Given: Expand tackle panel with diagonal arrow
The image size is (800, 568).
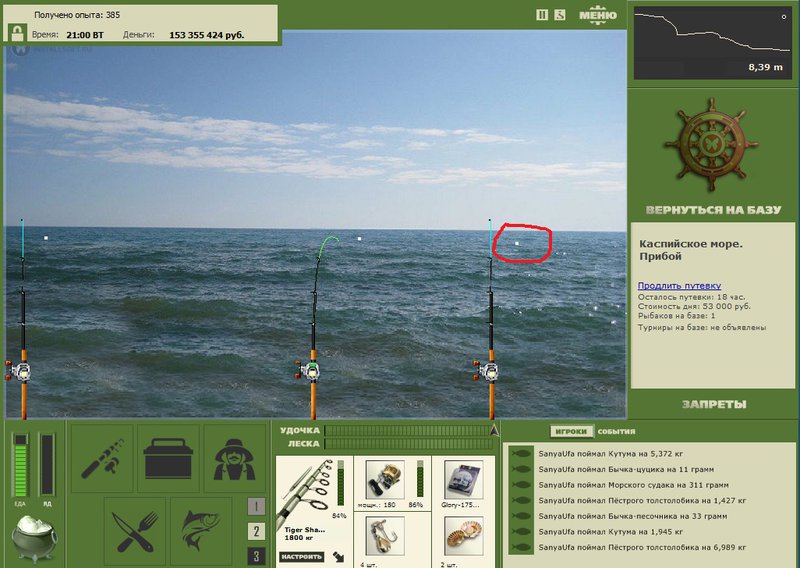Looking at the screenshot, I should pyautogui.click(x=338, y=557).
